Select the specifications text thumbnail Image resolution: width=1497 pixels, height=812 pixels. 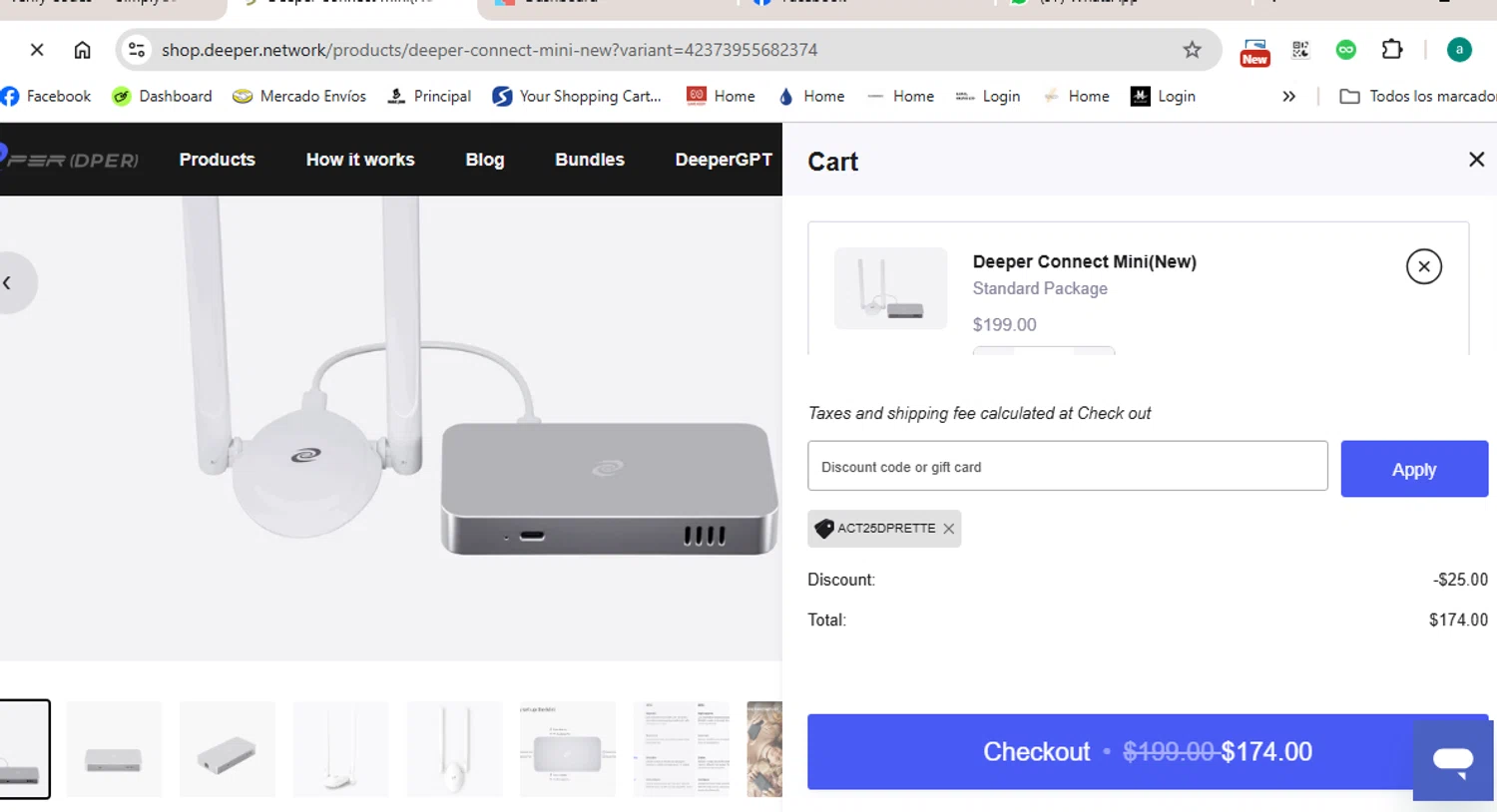tap(682, 749)
